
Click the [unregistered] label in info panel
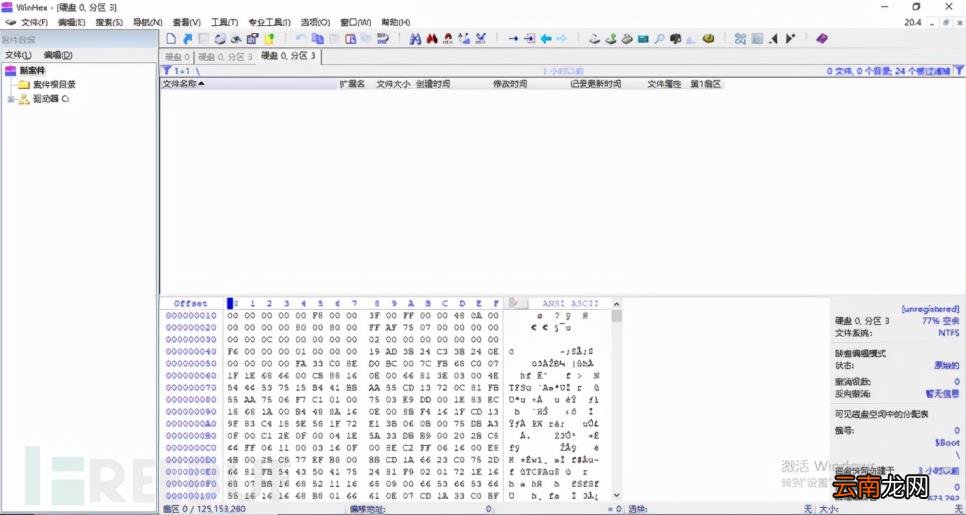point(930,309)
